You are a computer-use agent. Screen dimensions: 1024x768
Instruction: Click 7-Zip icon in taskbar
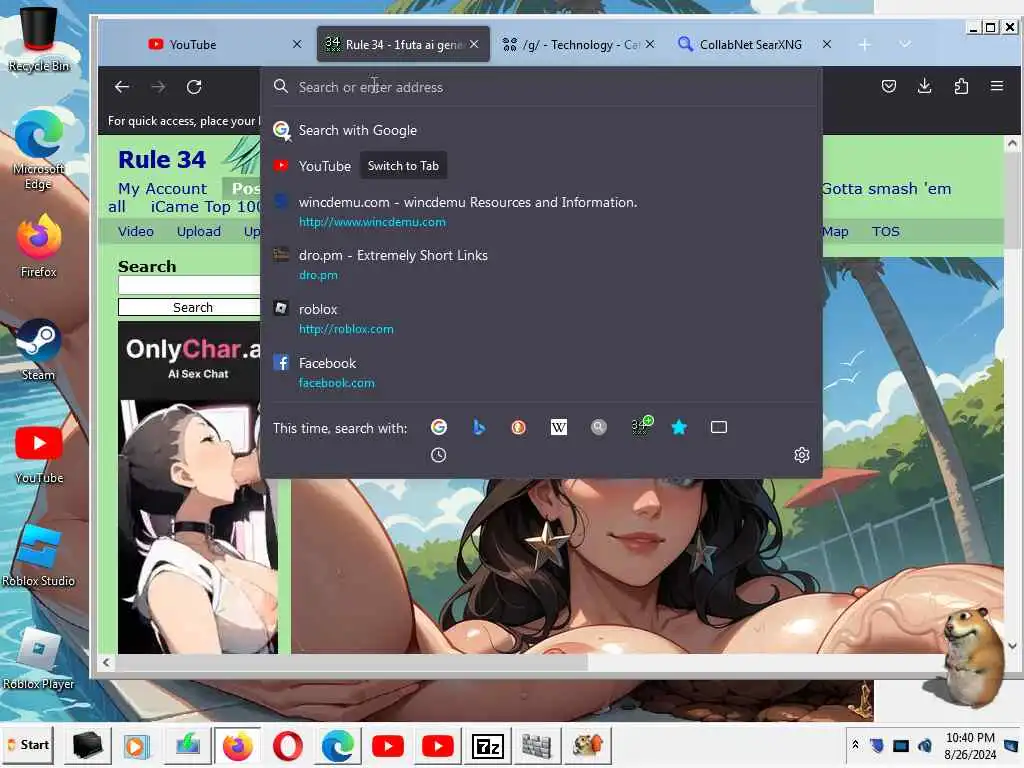coord(488,746)
